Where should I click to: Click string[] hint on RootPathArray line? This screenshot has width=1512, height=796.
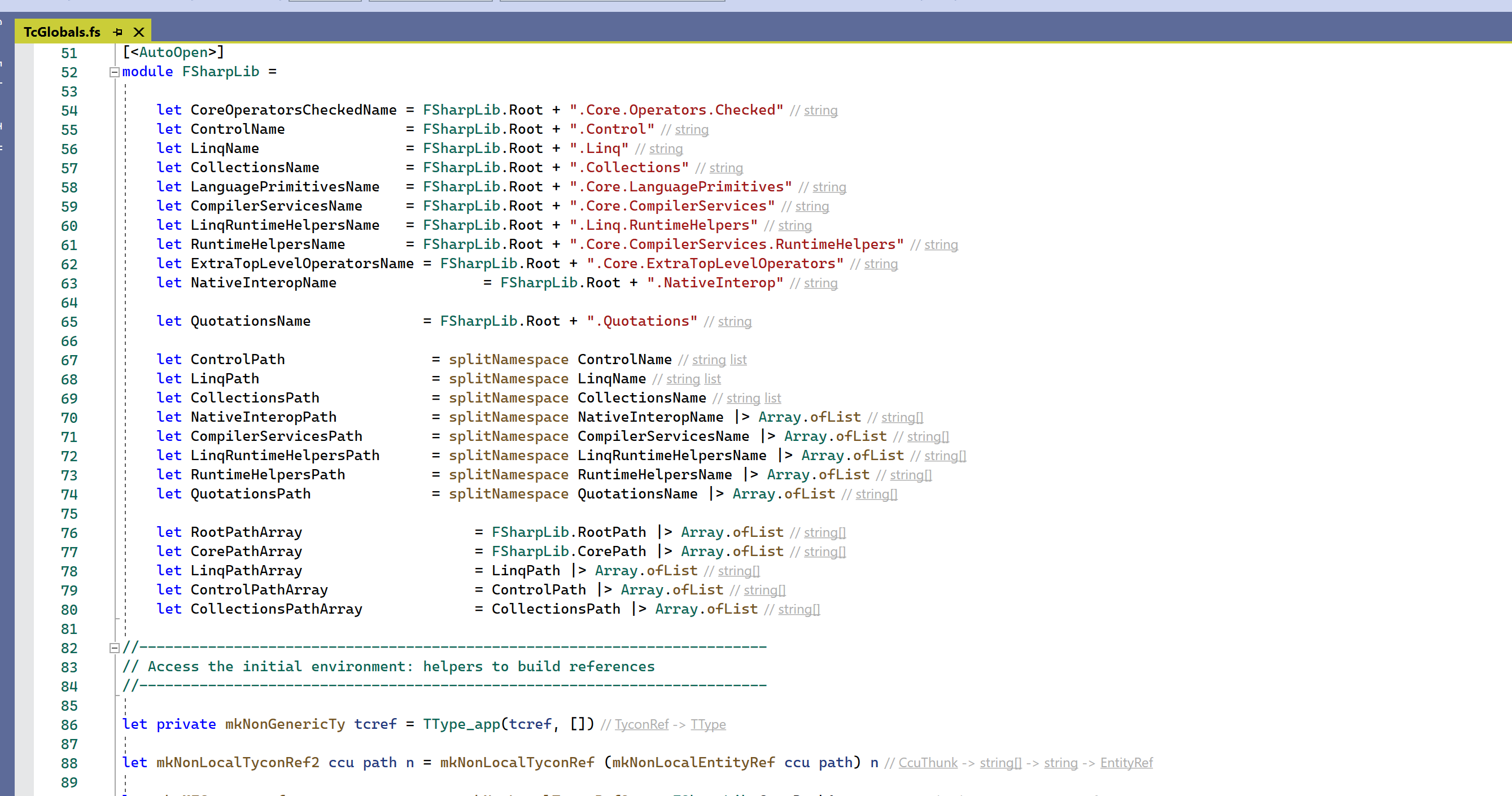[824, 532]
